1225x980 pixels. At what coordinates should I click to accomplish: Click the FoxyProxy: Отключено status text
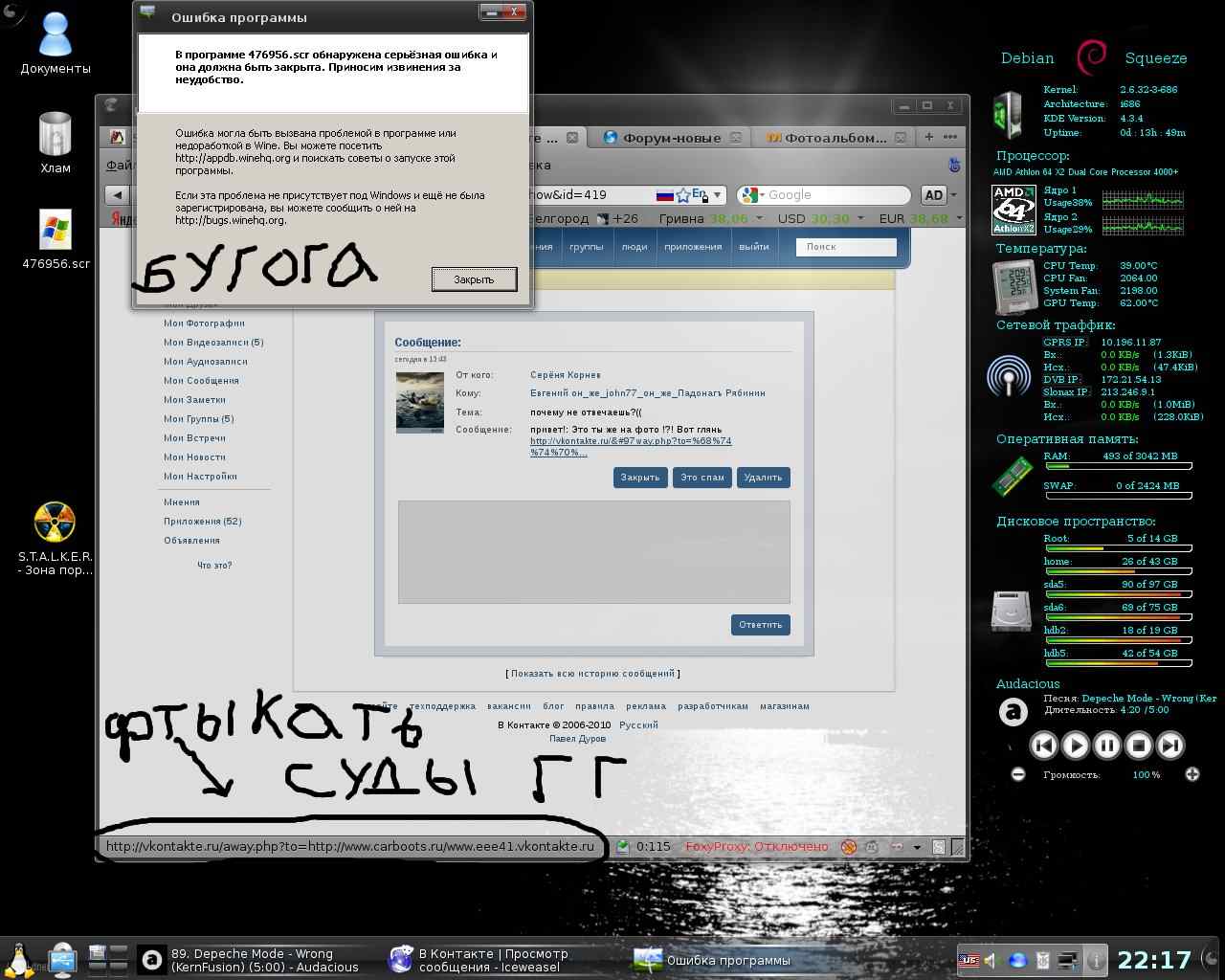pos(757,847)
